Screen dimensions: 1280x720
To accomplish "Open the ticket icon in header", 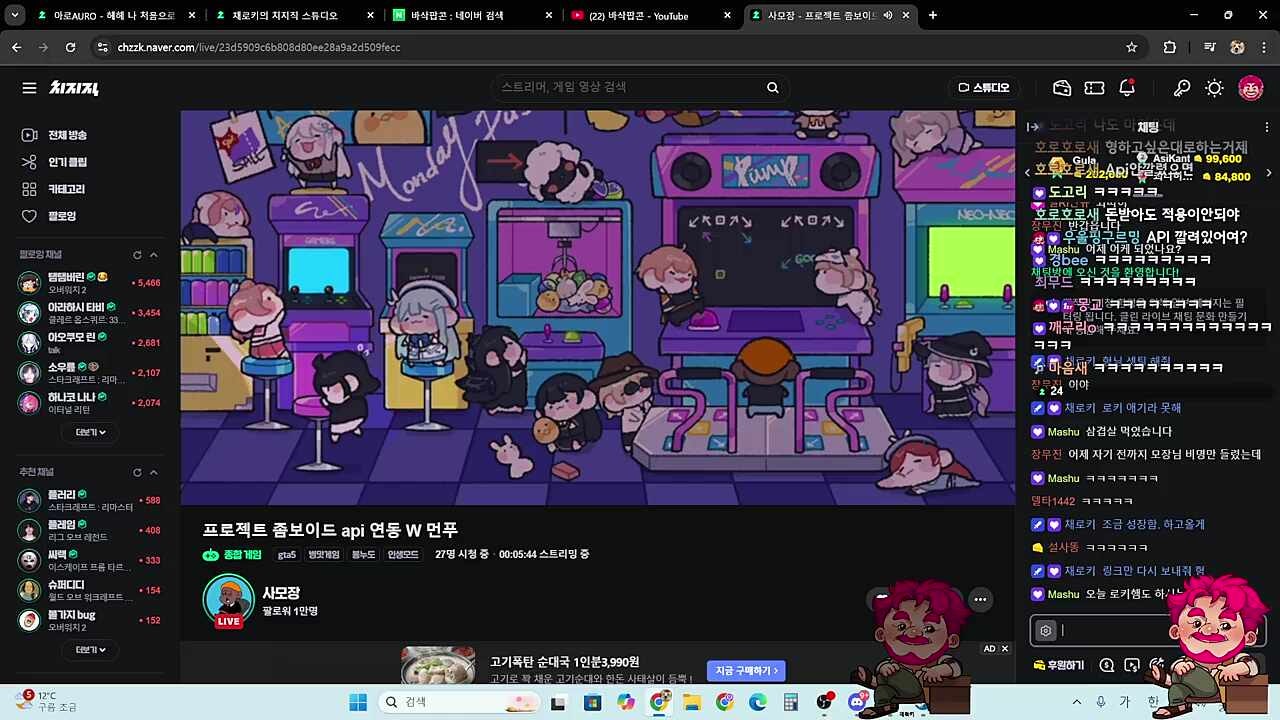I will [x=1094, y=88].
